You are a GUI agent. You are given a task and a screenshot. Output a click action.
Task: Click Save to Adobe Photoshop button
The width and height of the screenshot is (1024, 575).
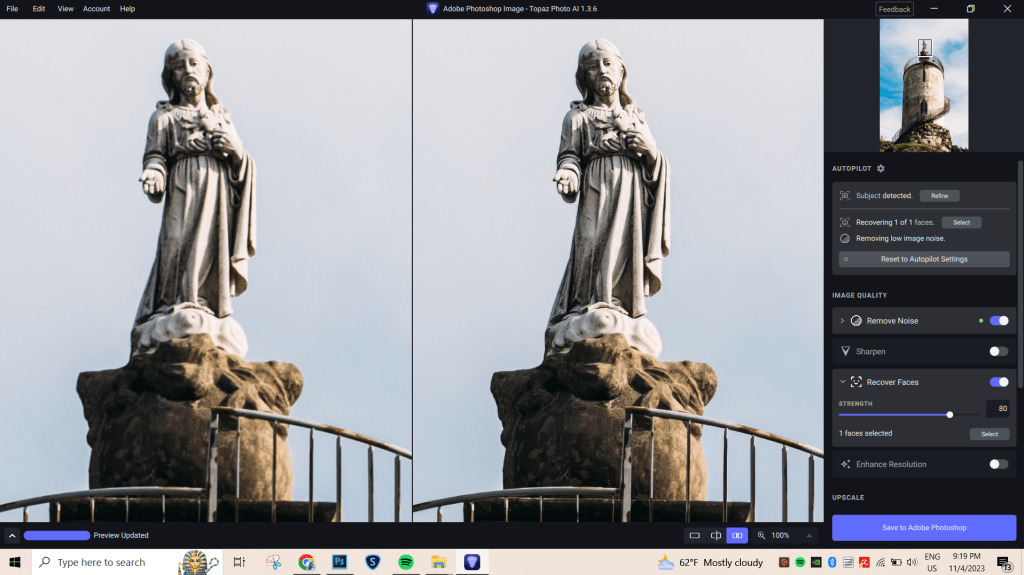[923, 527]
